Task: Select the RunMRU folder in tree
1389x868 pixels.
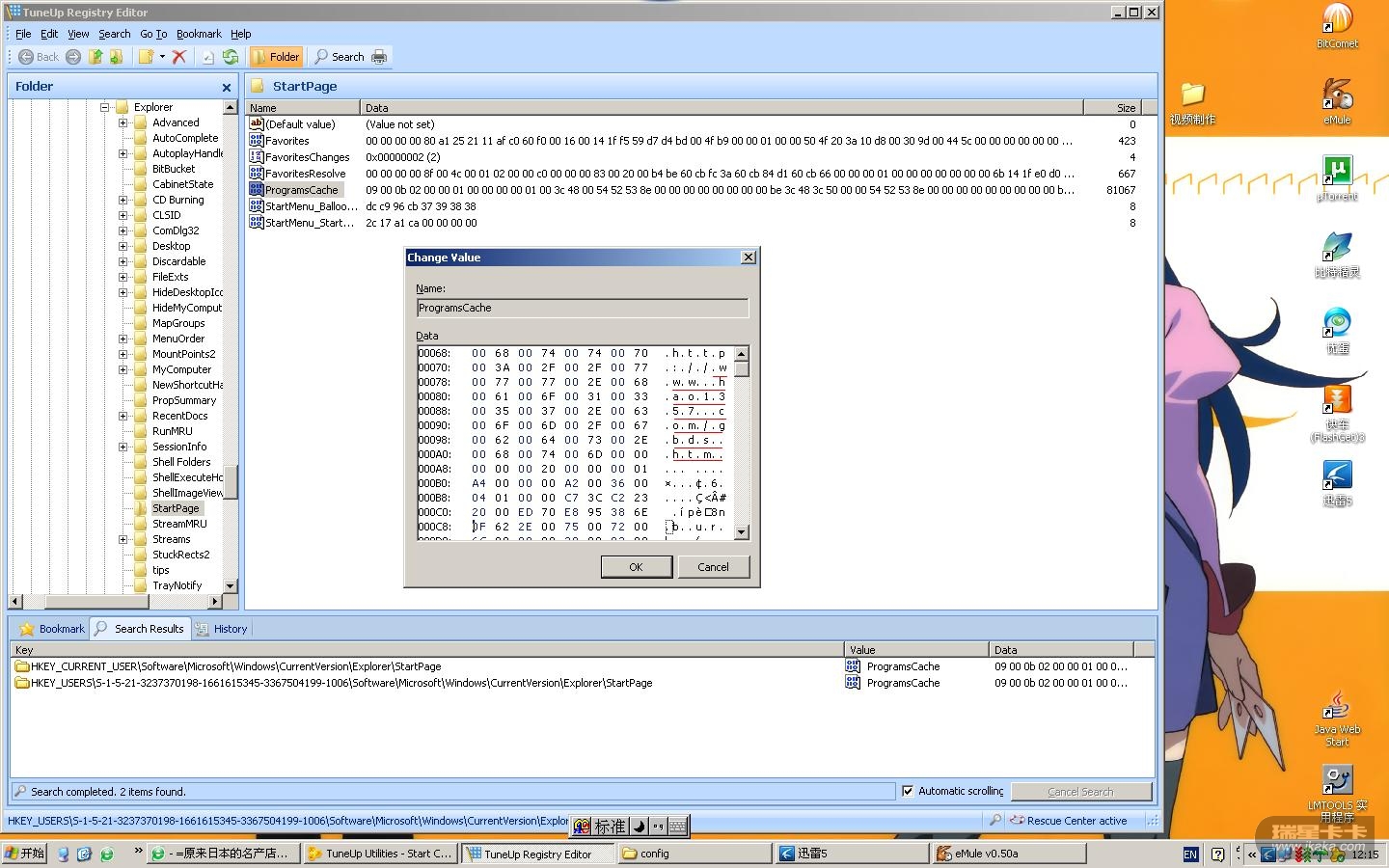Action: (x=172, y=431)
